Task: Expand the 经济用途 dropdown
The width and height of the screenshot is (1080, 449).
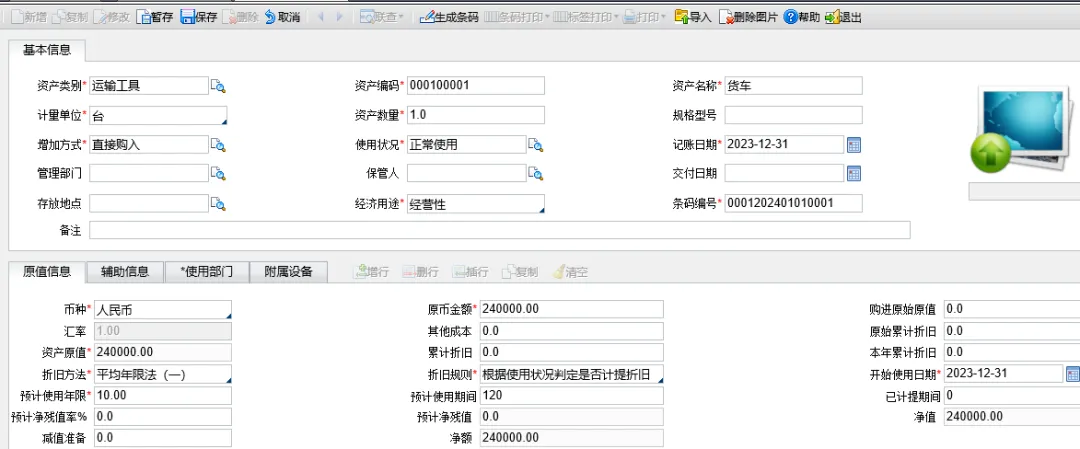Action: click(540, 209)
